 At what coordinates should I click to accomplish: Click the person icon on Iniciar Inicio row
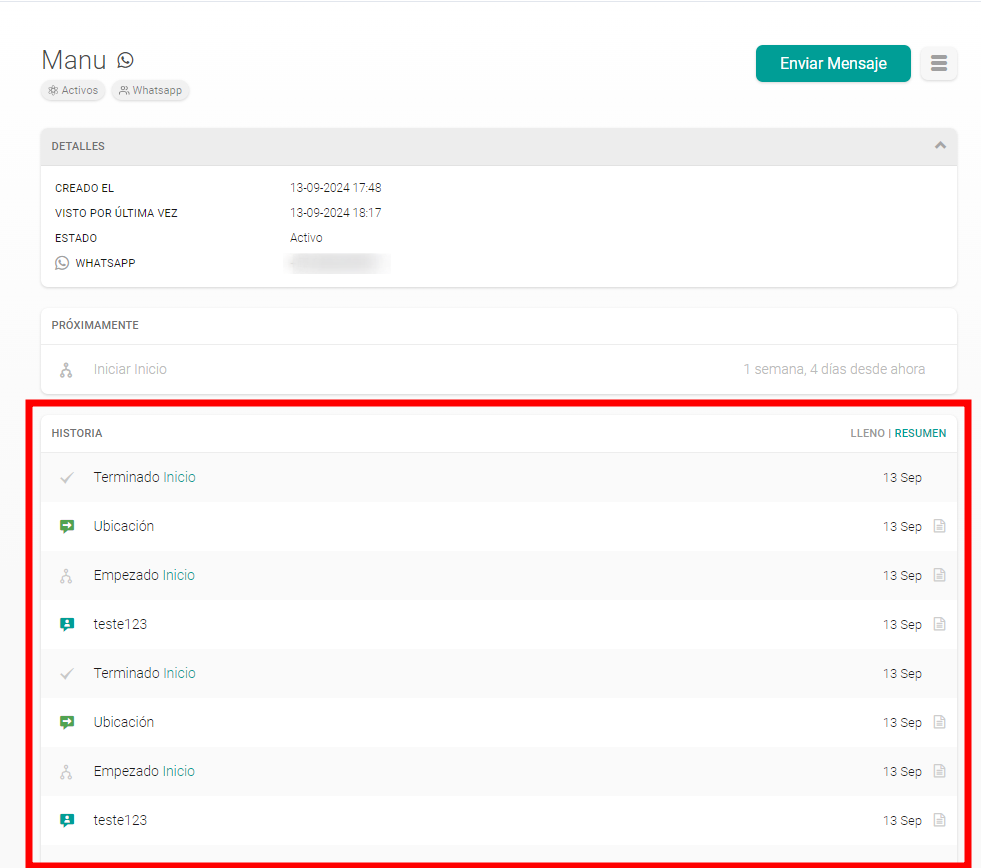click(65, 369)
